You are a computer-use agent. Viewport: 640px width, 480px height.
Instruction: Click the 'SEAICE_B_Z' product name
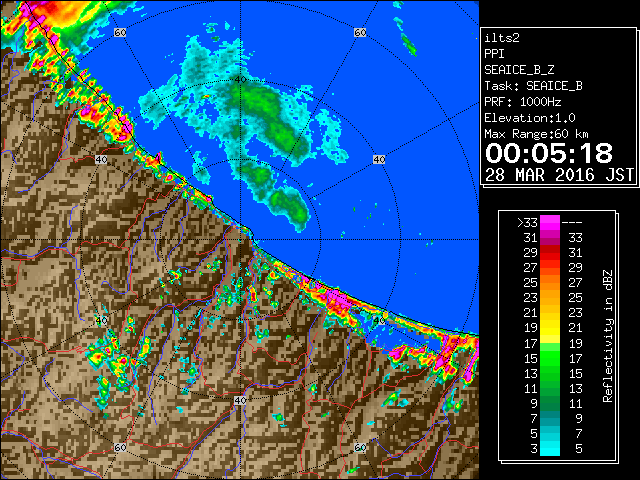click(519, 70)
